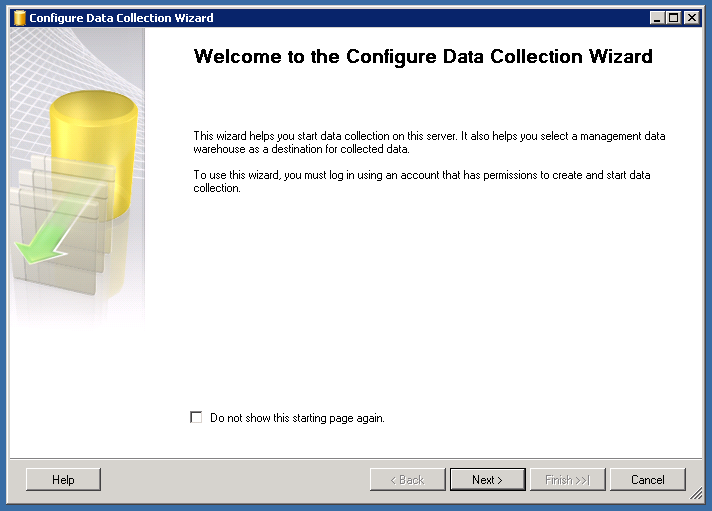Viewport: 712px width, 511px height.
Task: Cancel the data collection wizard
Action: pyautogui.click(x=647, y=480)
